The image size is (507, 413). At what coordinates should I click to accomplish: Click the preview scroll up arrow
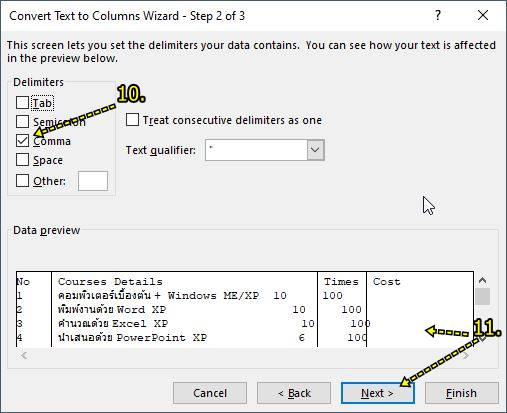pyautogui.click(x=482, y=280)
